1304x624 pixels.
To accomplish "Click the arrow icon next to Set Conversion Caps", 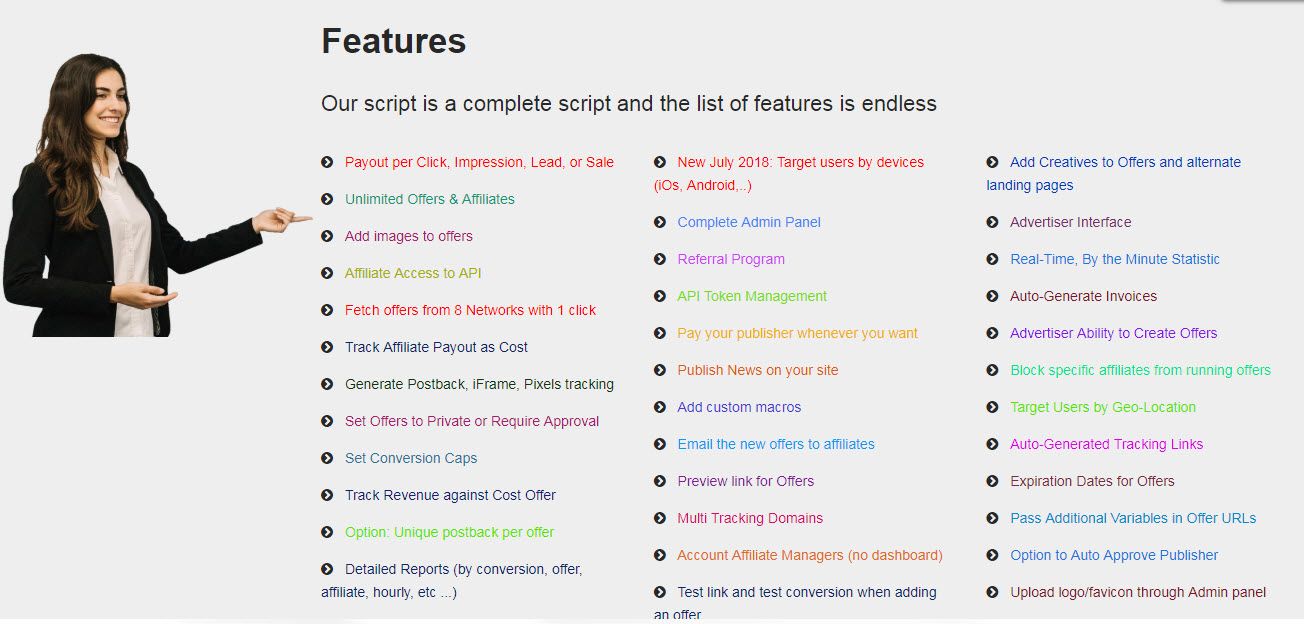I will (x=327, y=458).
